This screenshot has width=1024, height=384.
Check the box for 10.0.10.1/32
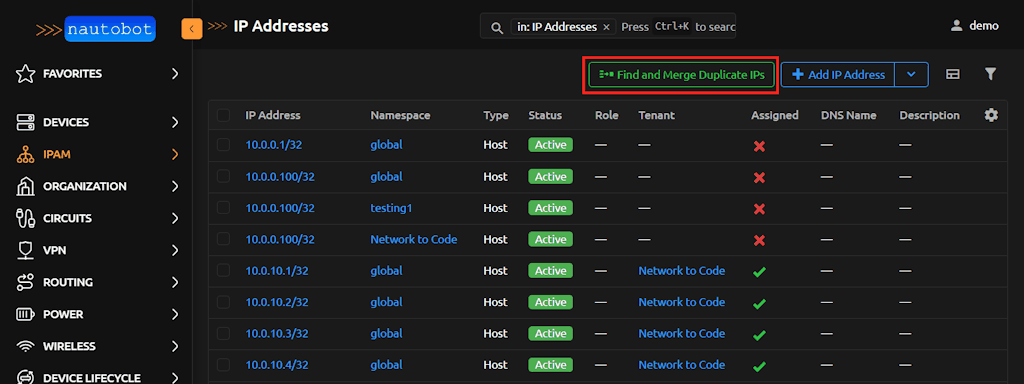pos(223,270)
